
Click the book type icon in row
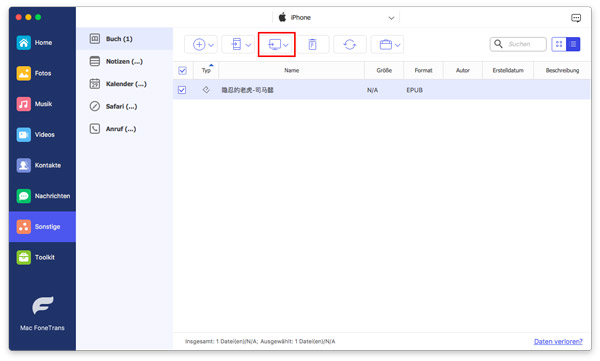[206, 90]
